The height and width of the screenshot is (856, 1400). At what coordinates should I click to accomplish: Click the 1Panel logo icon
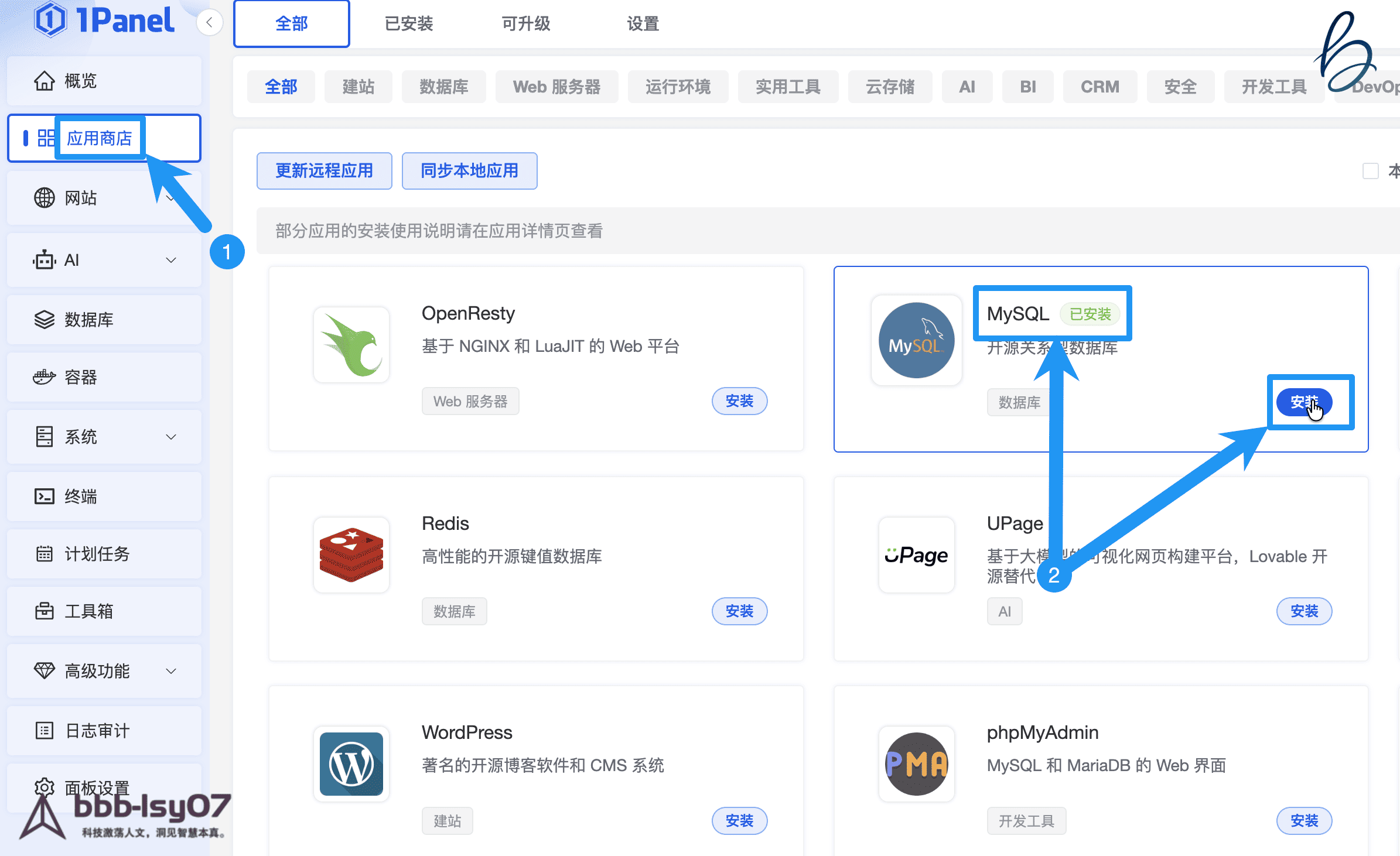click(x=51, y=19)
